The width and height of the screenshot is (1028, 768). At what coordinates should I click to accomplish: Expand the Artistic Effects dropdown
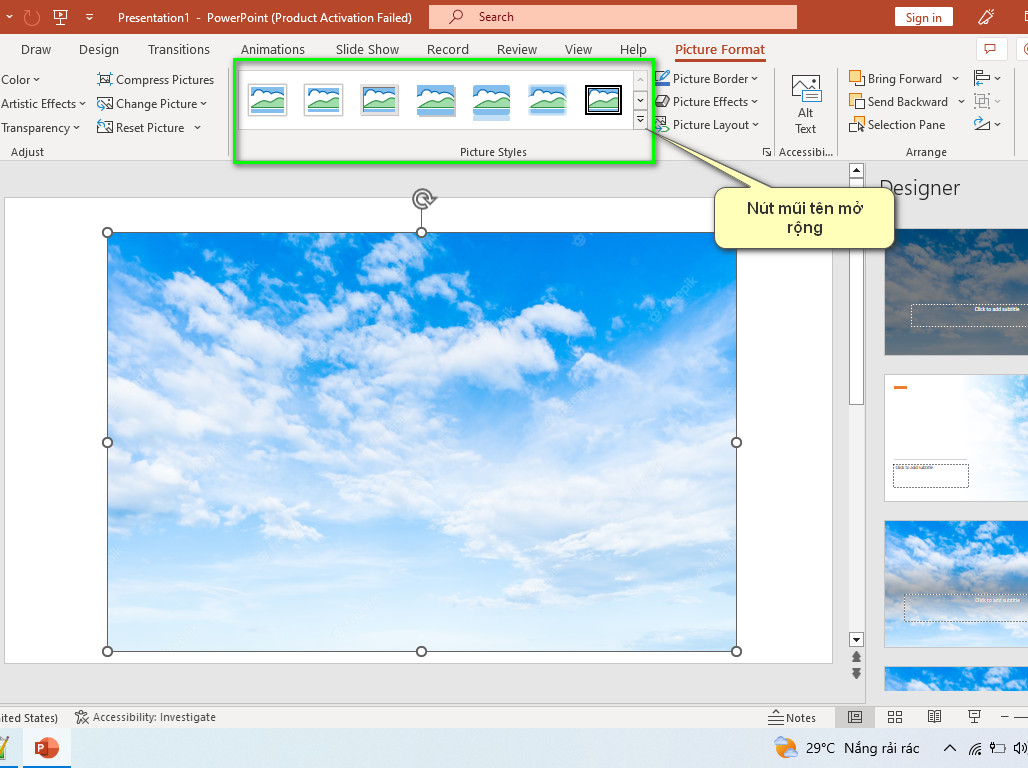(x=43, y=104)
